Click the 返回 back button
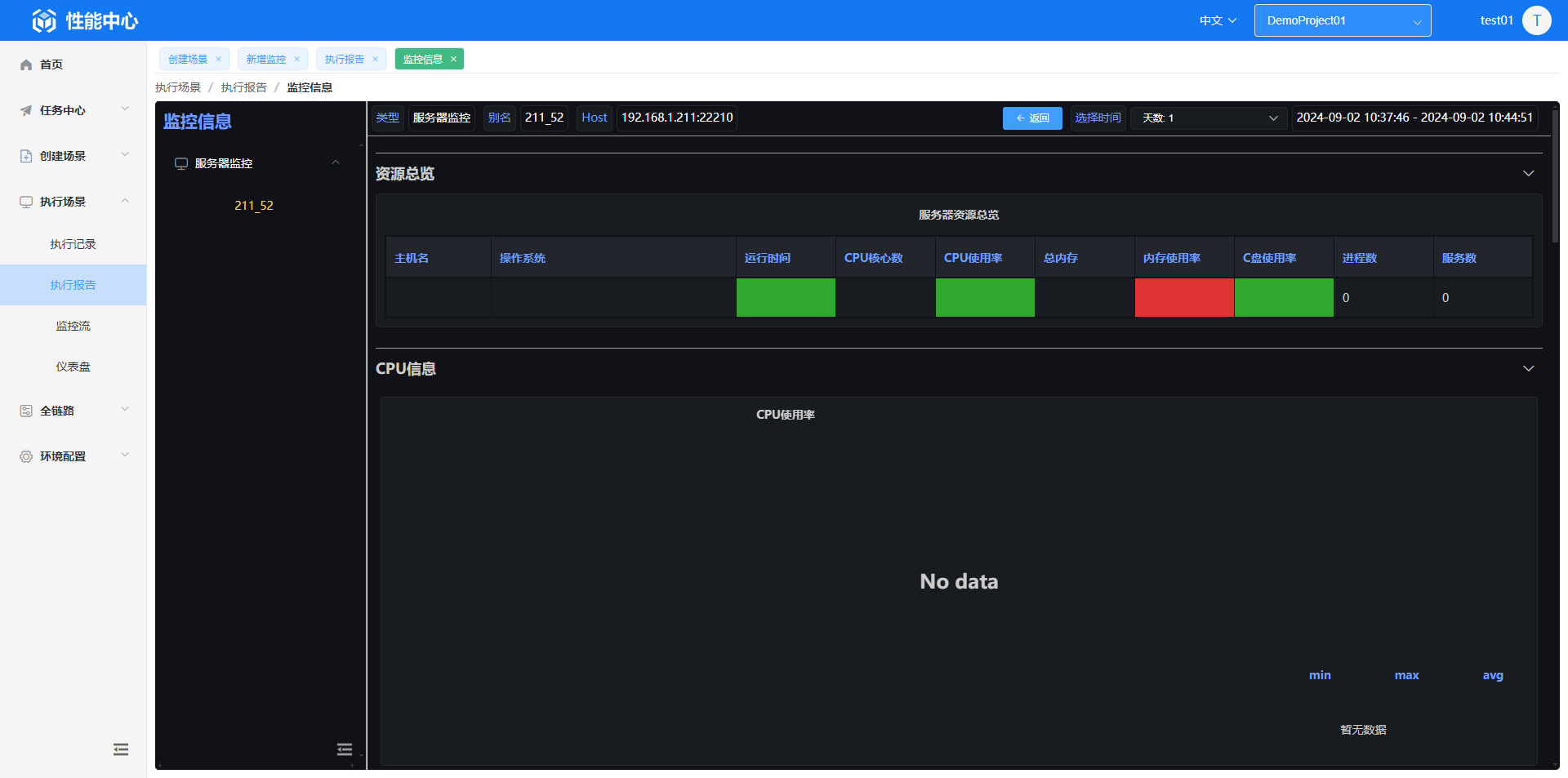The width and height of the screenshot is (1568, 778). [1032, 118]
